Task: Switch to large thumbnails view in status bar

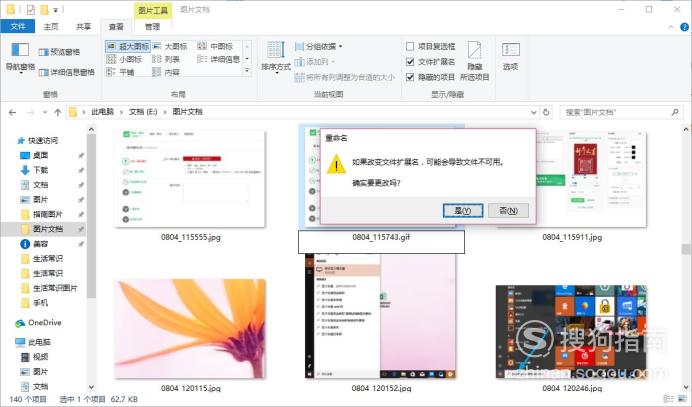Action: click(x=681, y=399)
